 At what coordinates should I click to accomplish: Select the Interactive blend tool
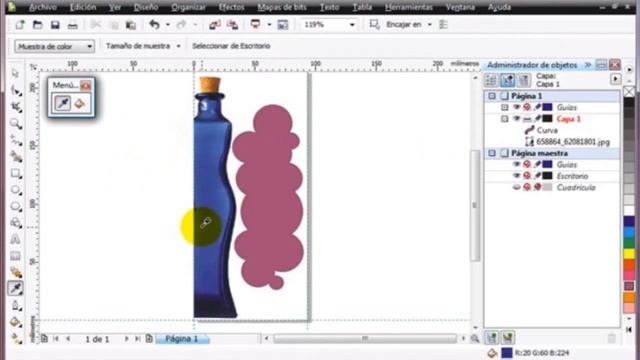[16, 272]
